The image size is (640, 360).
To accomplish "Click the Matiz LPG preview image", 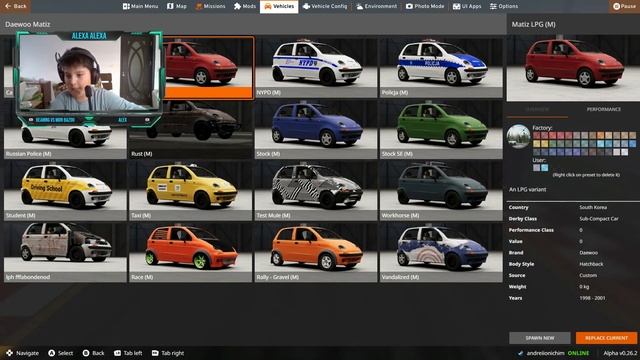I will click(573, 68).
